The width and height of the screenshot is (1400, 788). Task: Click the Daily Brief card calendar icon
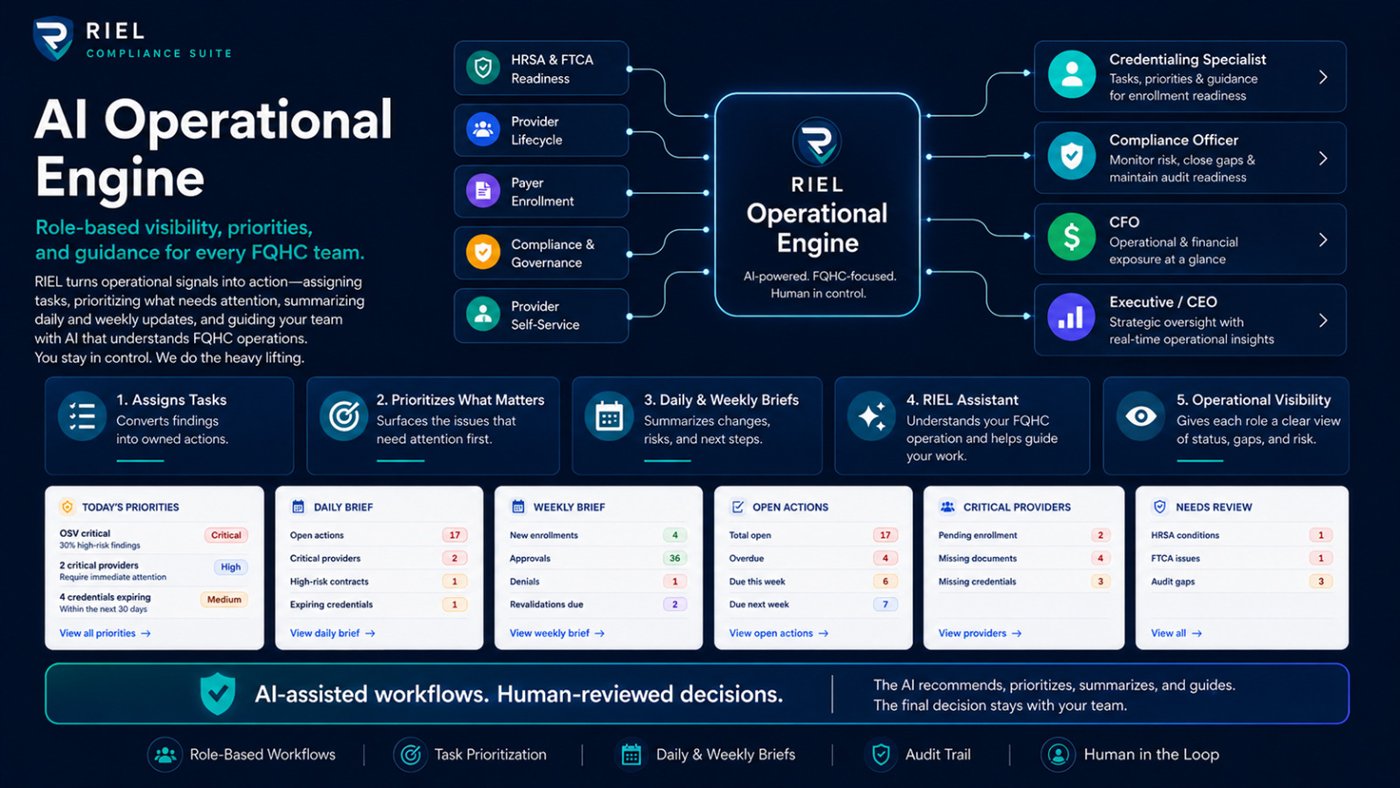pyautogui.click(x=297, y=507)
